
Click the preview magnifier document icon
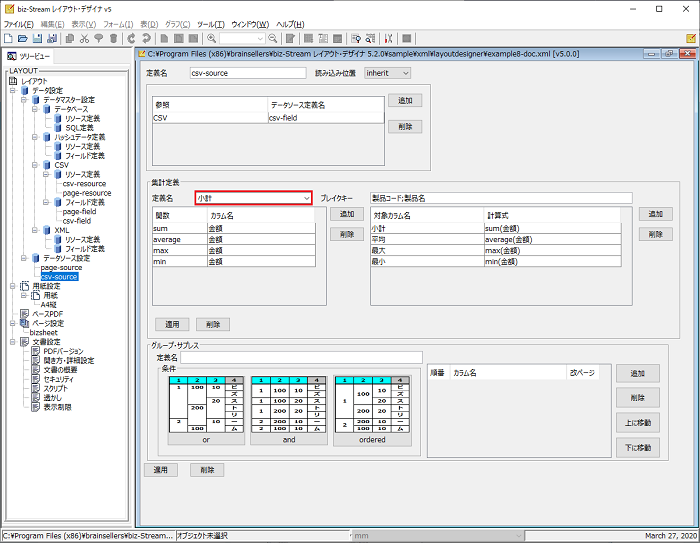(x=356, y=38)
